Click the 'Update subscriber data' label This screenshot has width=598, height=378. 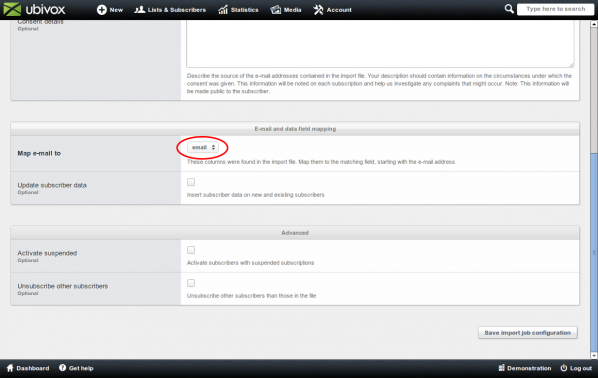coord(52,185)
